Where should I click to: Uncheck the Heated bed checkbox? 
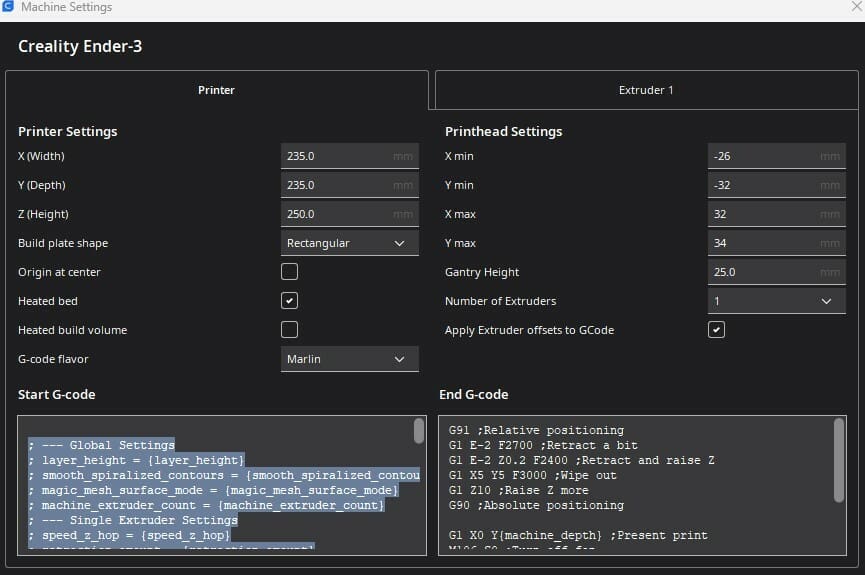290,301
